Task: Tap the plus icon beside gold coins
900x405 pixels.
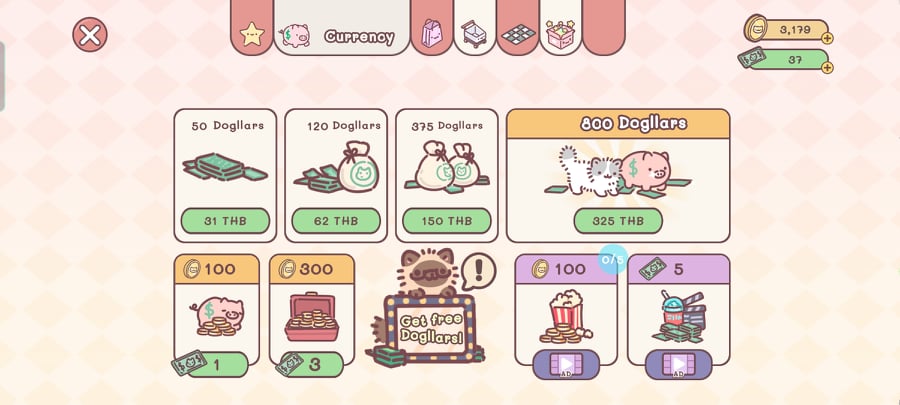Action: [x=827, y=38]
